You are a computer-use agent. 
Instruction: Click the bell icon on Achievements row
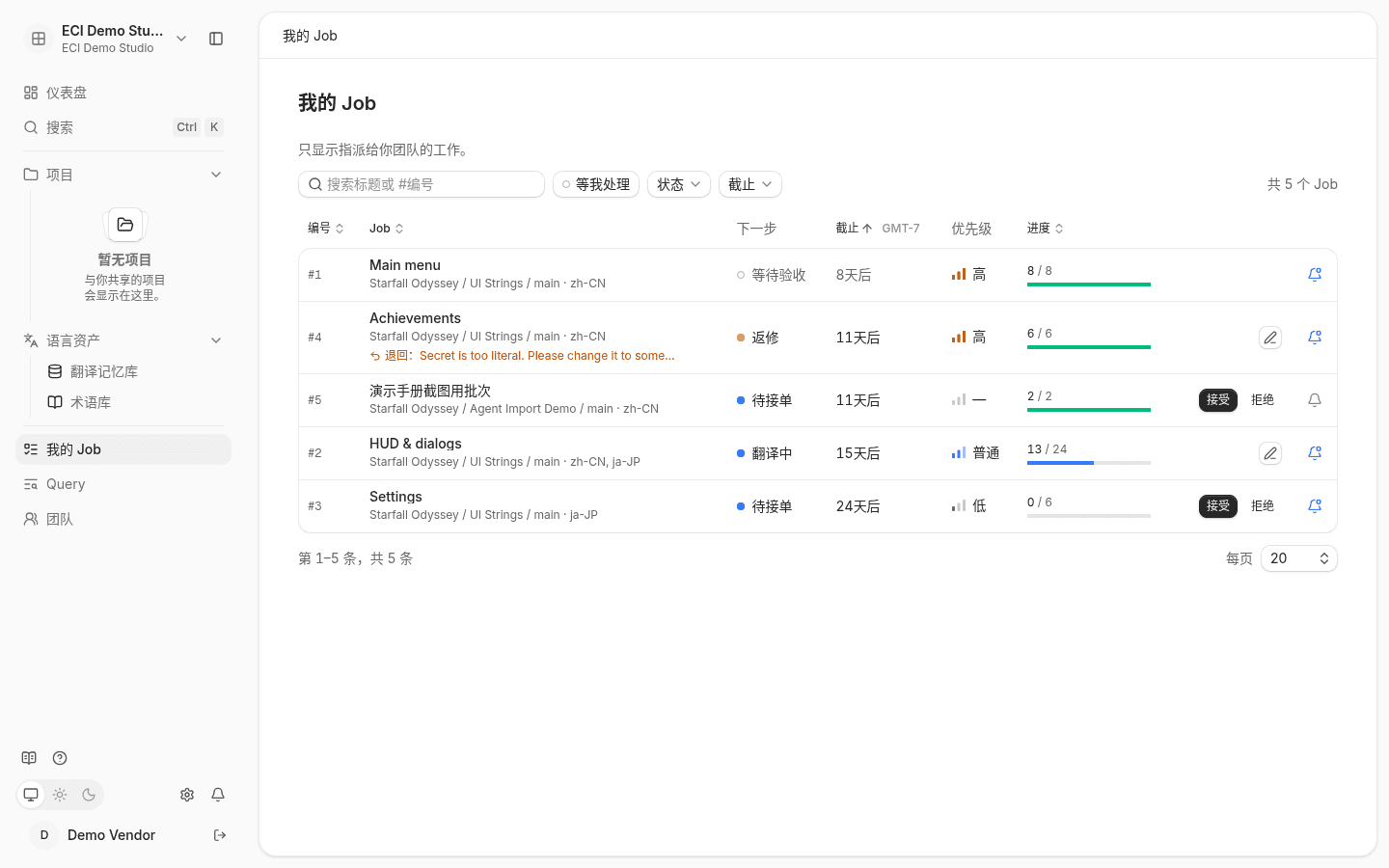click(x=1315, y=338)
